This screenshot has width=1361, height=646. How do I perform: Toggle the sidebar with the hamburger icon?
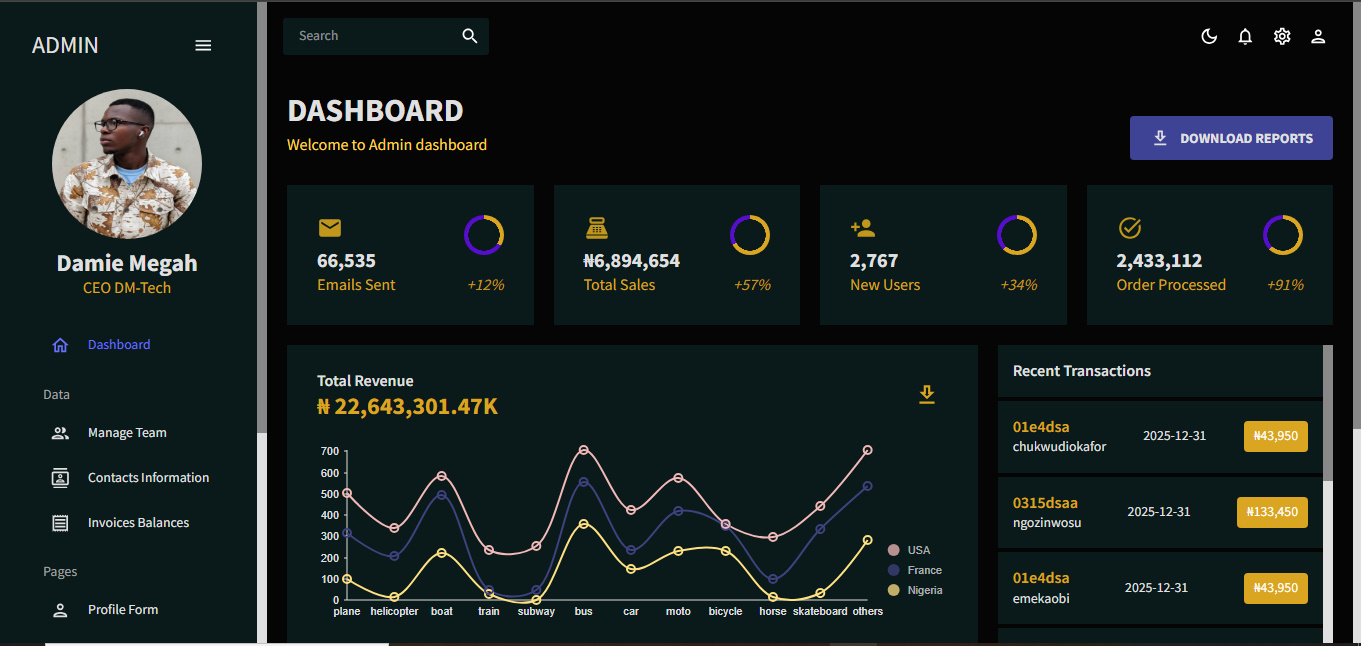203,45
